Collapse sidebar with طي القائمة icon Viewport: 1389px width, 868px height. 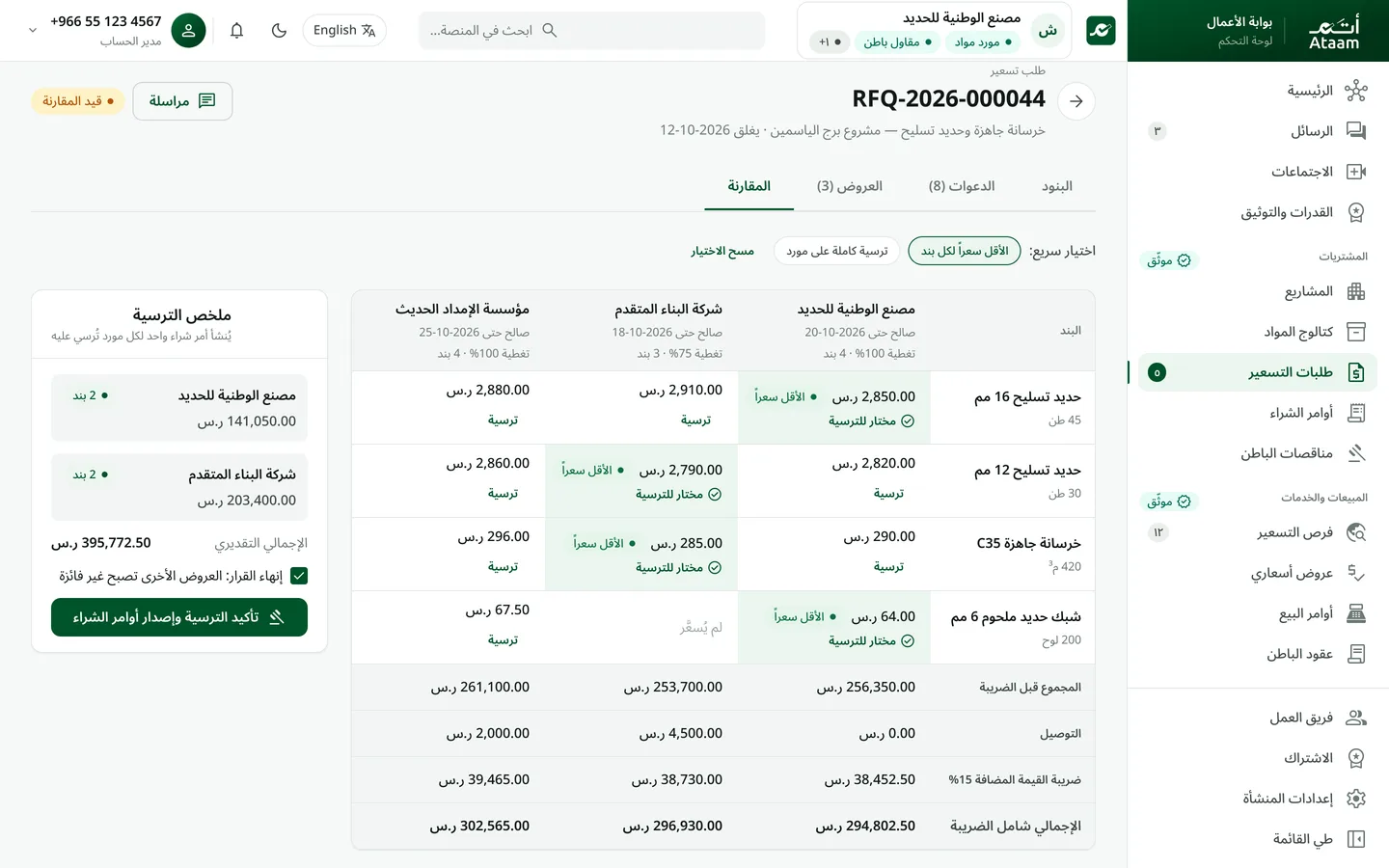1355,839
